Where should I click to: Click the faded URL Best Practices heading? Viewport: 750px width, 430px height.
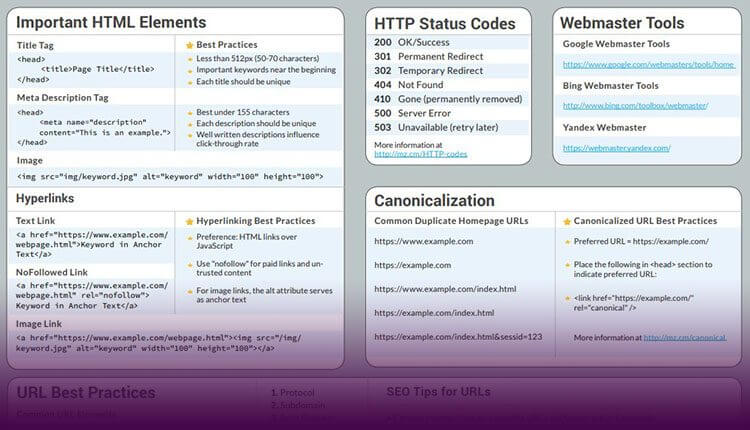[86, 393]
